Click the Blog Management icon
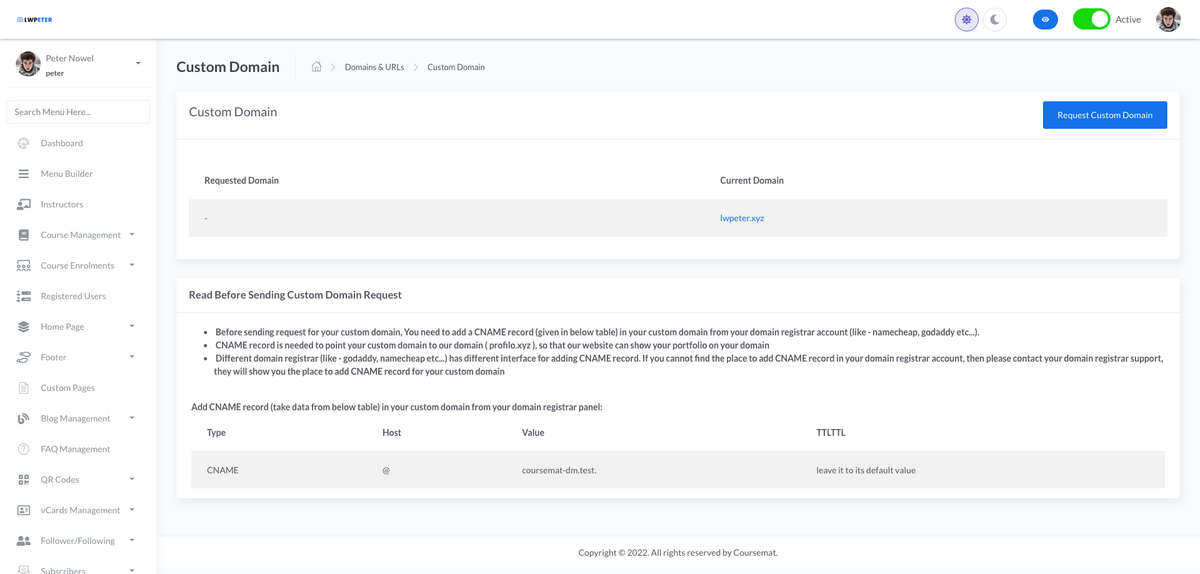This screenshot has height=574, width=1200. click(x=24, y=418)
